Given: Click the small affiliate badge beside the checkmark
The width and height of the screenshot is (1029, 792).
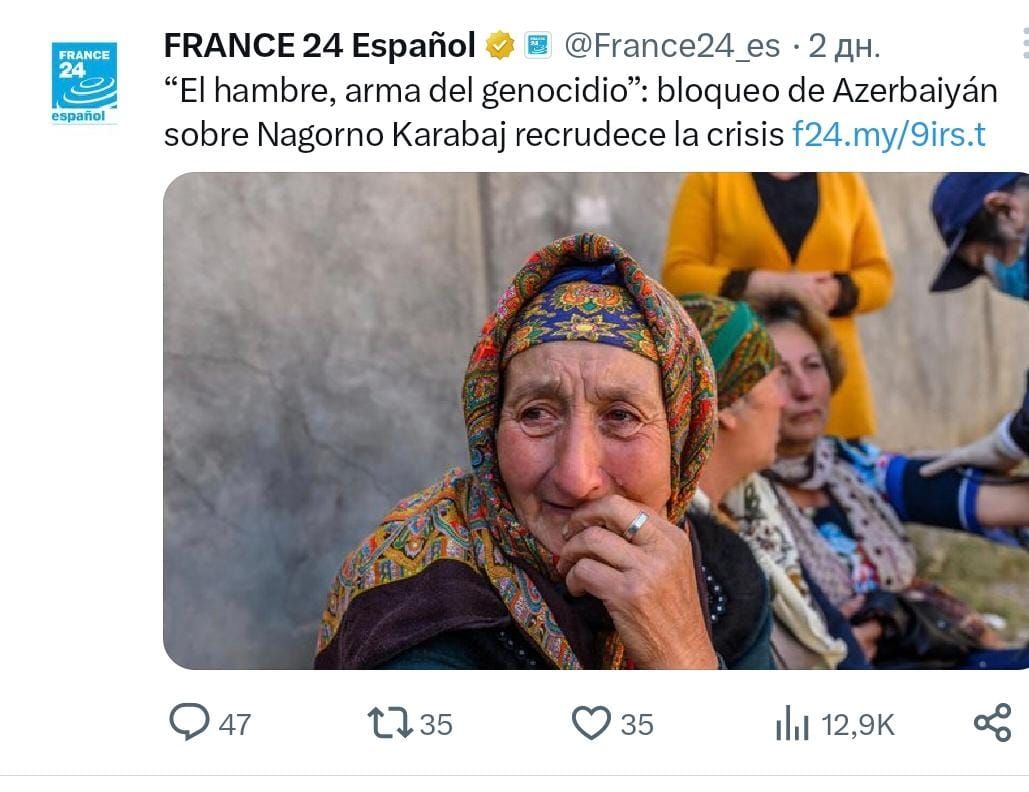Looking at the screenshot, I should (539, 45).
